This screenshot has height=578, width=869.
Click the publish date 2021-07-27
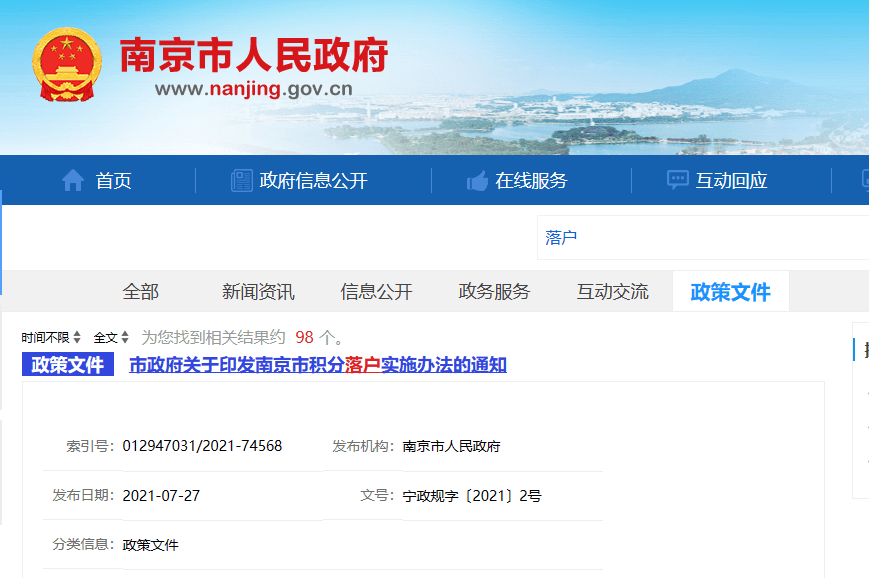click(161, 495)
